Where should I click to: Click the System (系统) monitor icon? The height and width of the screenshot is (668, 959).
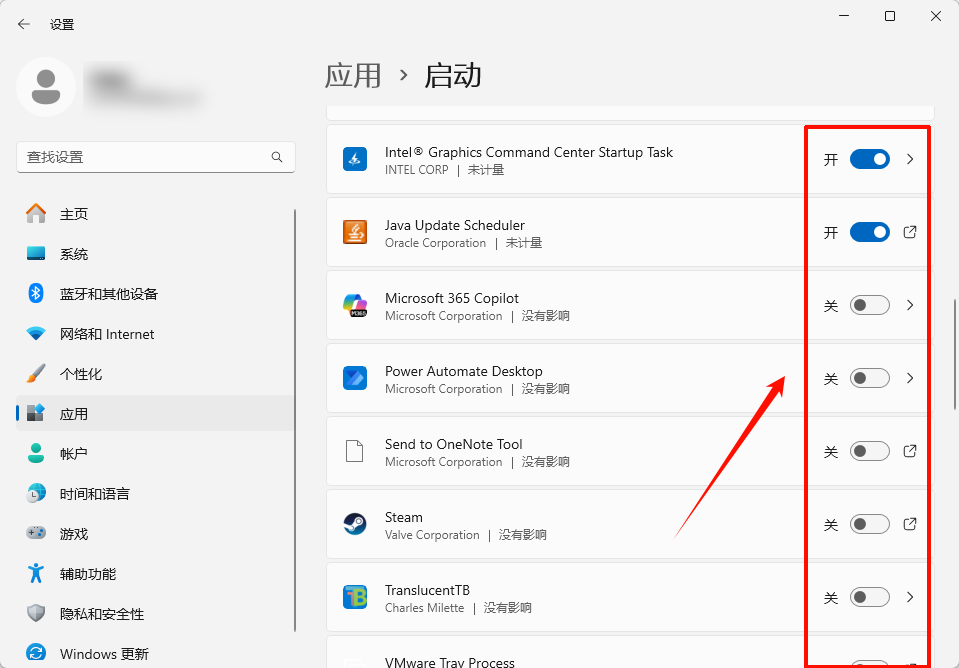pos(36,254)
